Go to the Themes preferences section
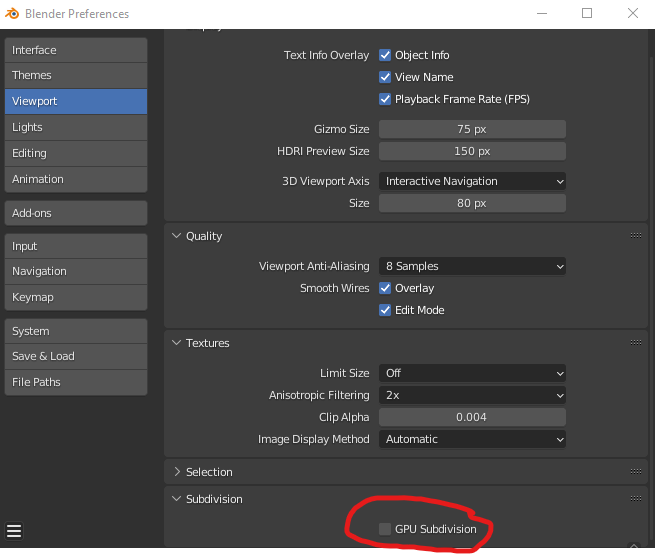 coord(75,75)
